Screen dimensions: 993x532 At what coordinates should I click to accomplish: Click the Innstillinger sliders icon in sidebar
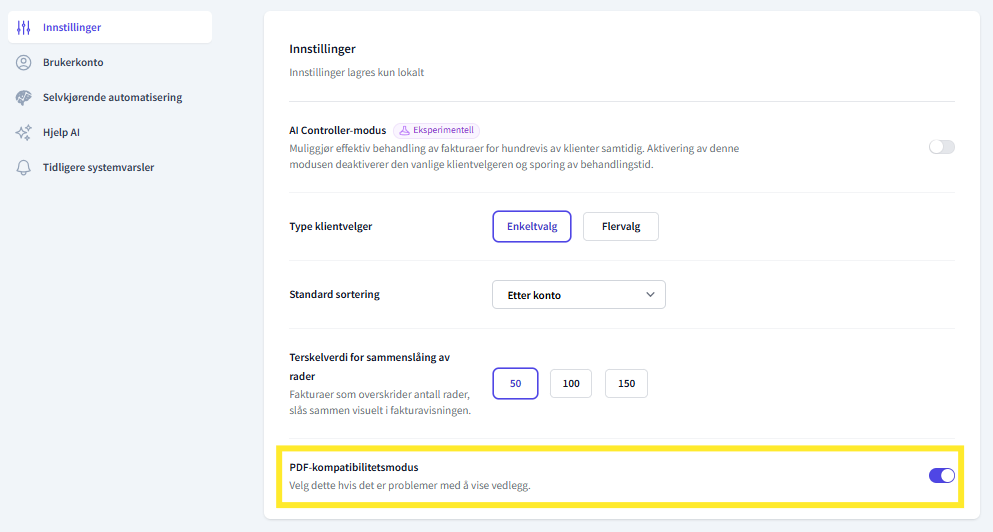[x=24, y=27]
